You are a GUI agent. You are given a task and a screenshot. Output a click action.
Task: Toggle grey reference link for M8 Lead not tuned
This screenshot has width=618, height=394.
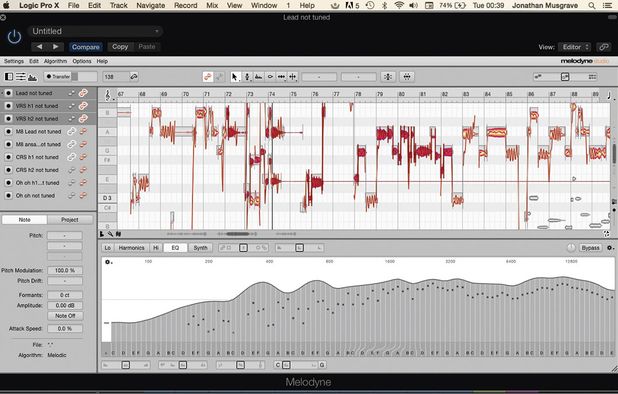coord(71,132)
